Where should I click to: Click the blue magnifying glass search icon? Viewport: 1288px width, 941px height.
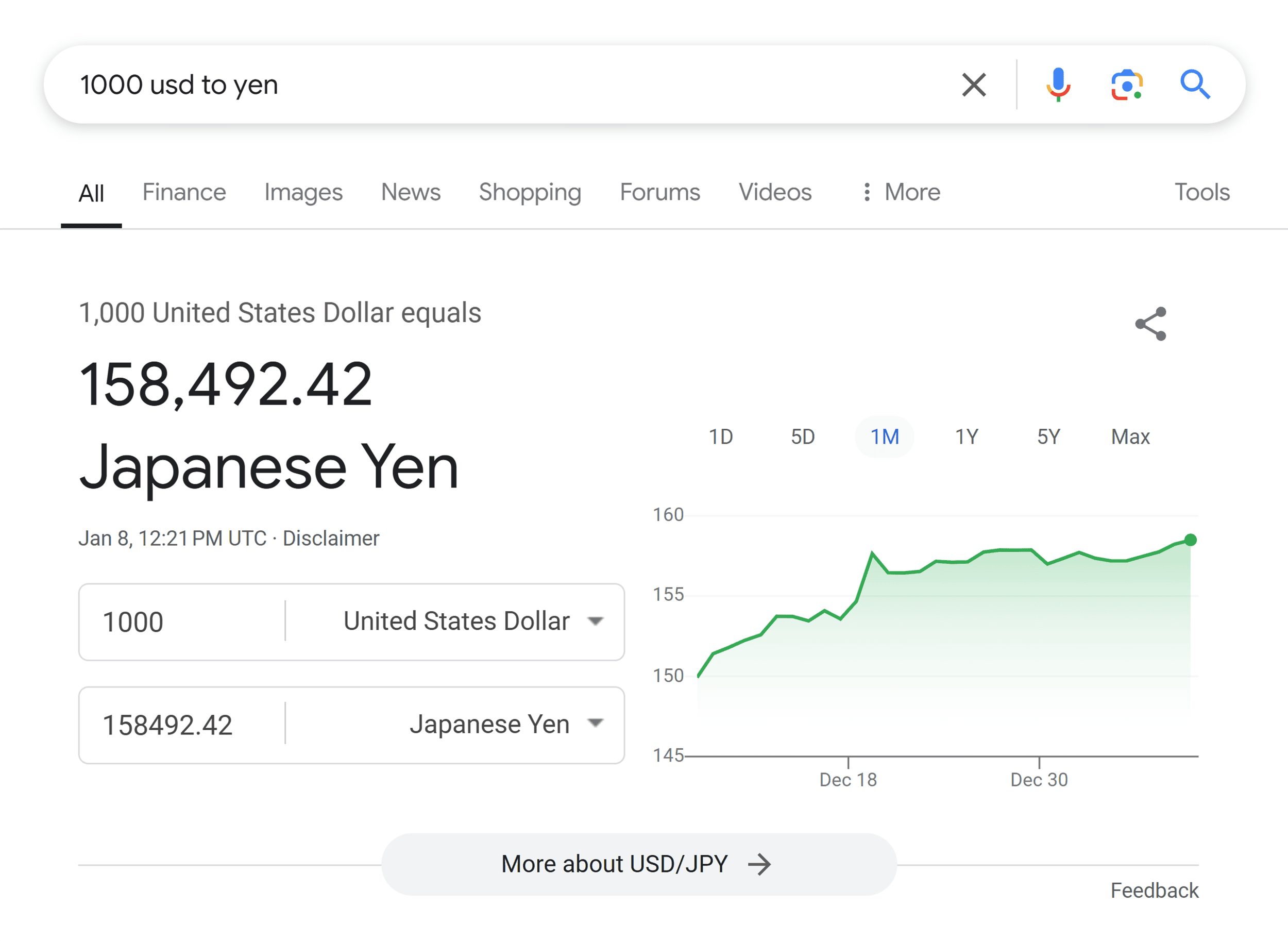click(1195, 85)
